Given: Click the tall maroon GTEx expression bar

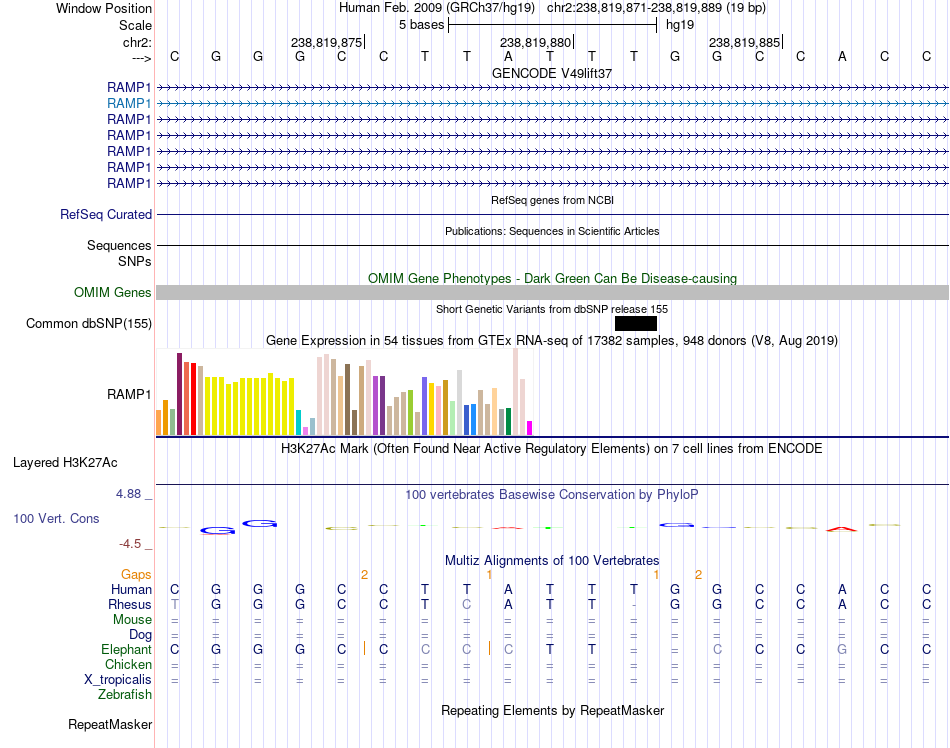Looking at the screenshot, I should coord(179,394).
